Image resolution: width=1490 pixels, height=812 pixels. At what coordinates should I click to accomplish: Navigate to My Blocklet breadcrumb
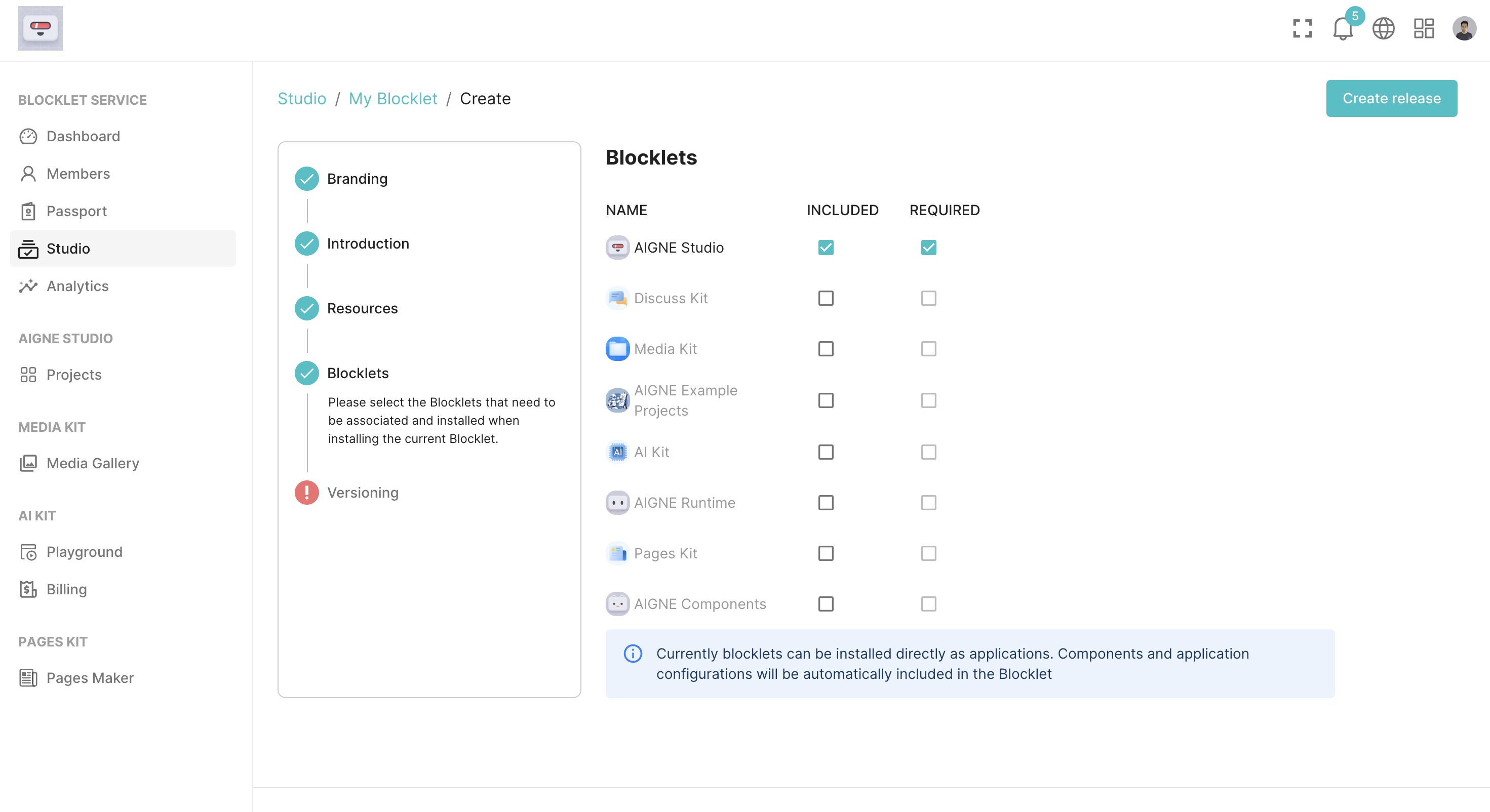tap(393, 99)
